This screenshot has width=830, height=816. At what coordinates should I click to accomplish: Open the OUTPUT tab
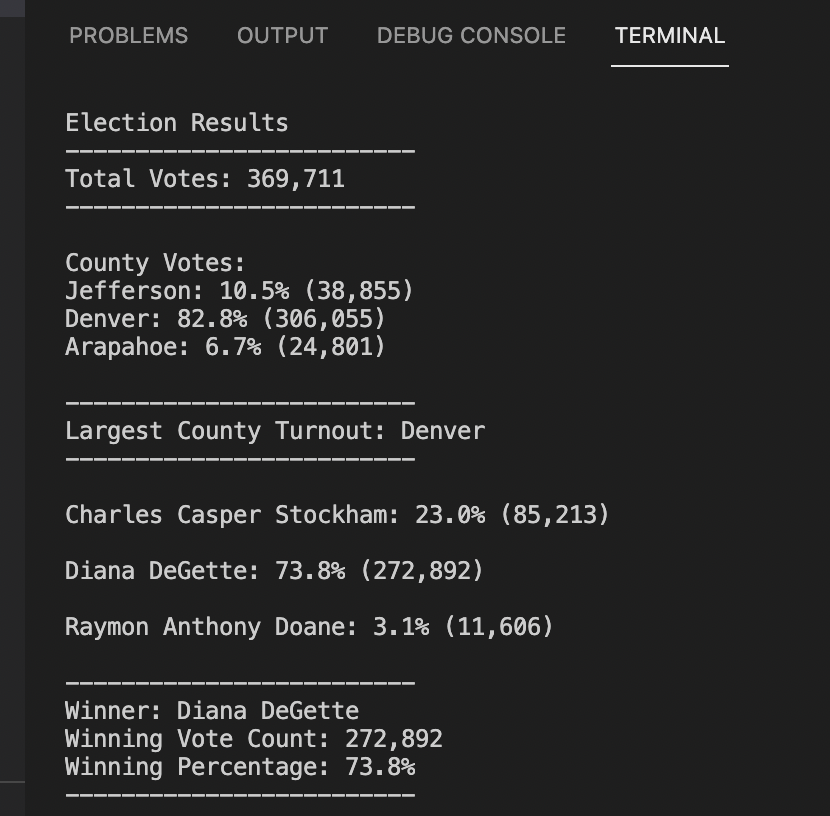(282, 35)
